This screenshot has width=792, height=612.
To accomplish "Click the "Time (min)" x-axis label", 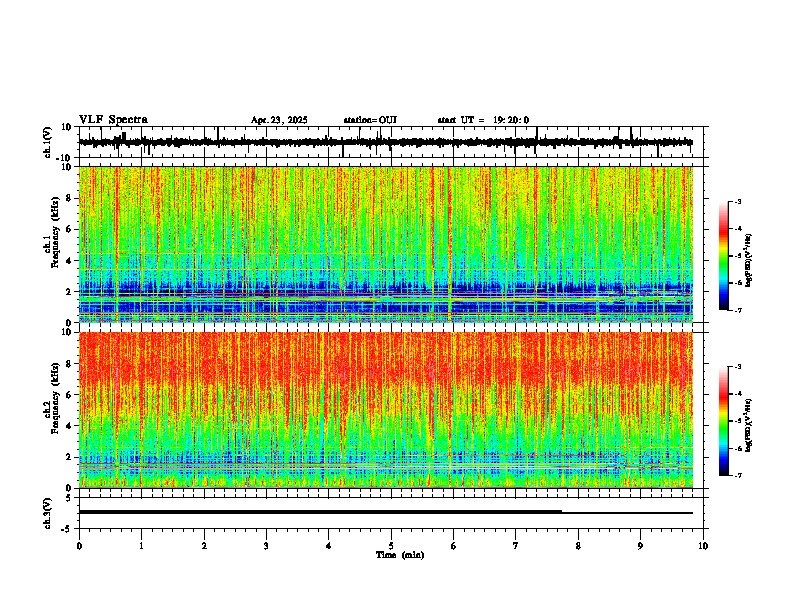I will point(400,555).
